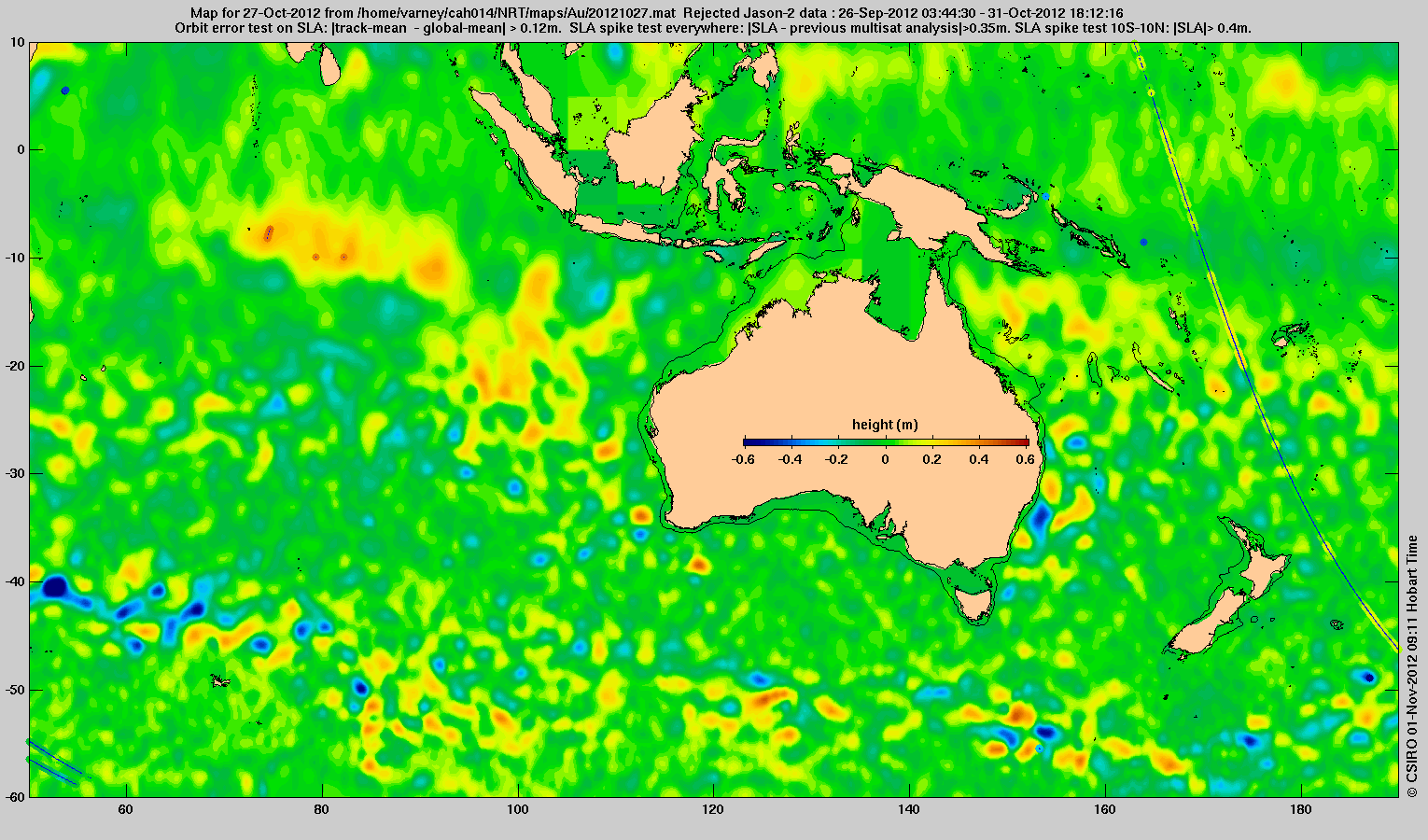Image resolution: width=1428 pixels, height=840 pixels.
Task: Click the y-axis latitude label -50
Action: 15,690
